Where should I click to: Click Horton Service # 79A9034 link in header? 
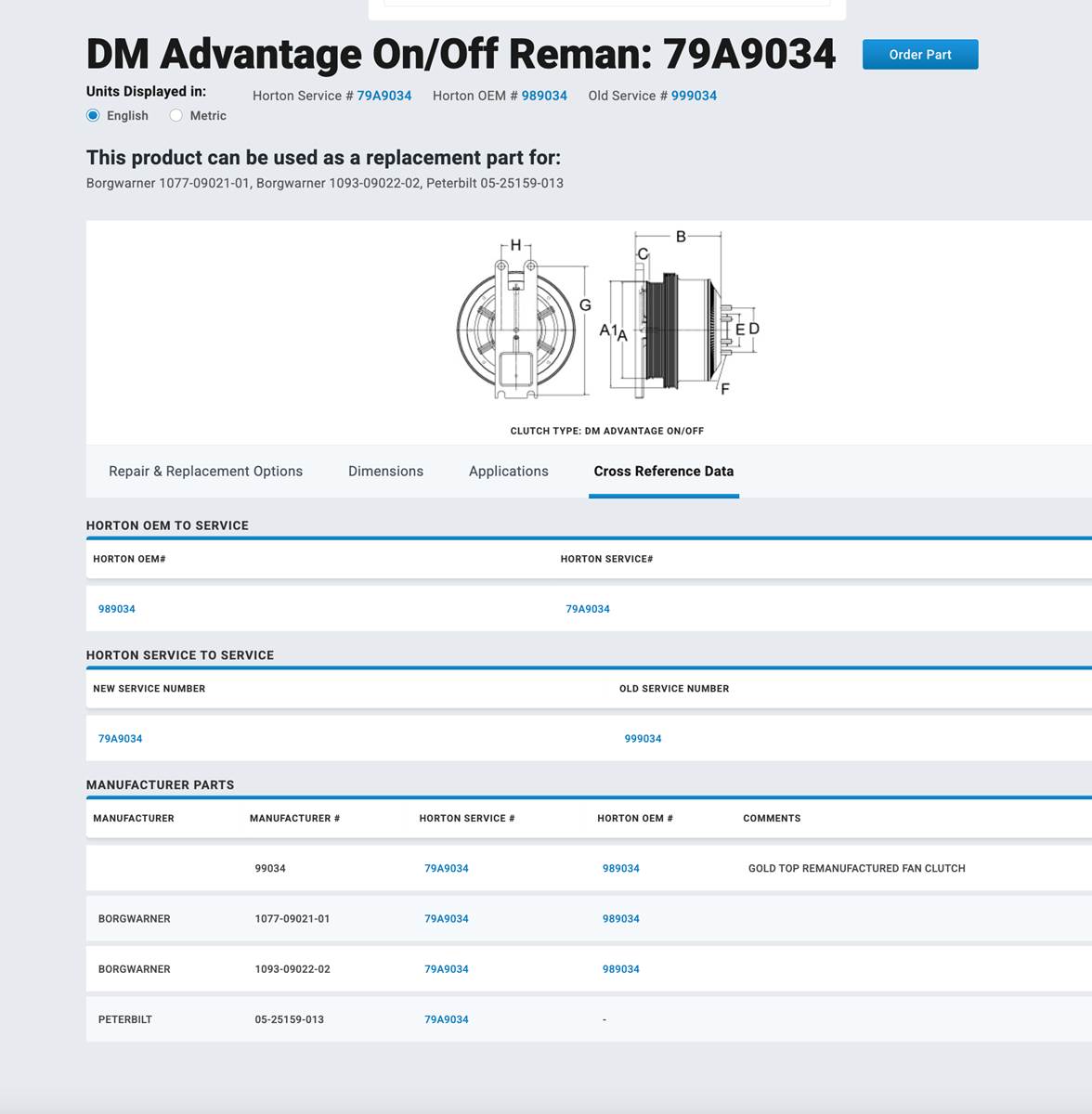point(383,96)
